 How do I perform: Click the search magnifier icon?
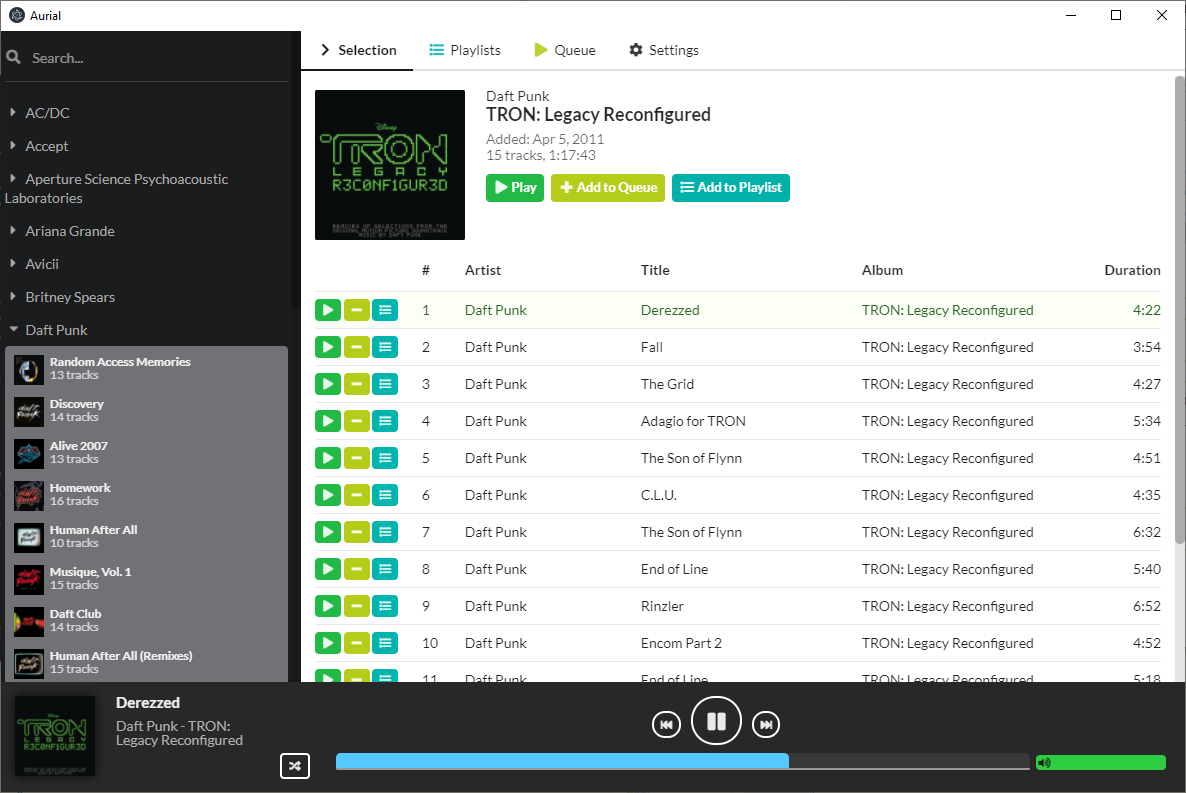(14, 57)
